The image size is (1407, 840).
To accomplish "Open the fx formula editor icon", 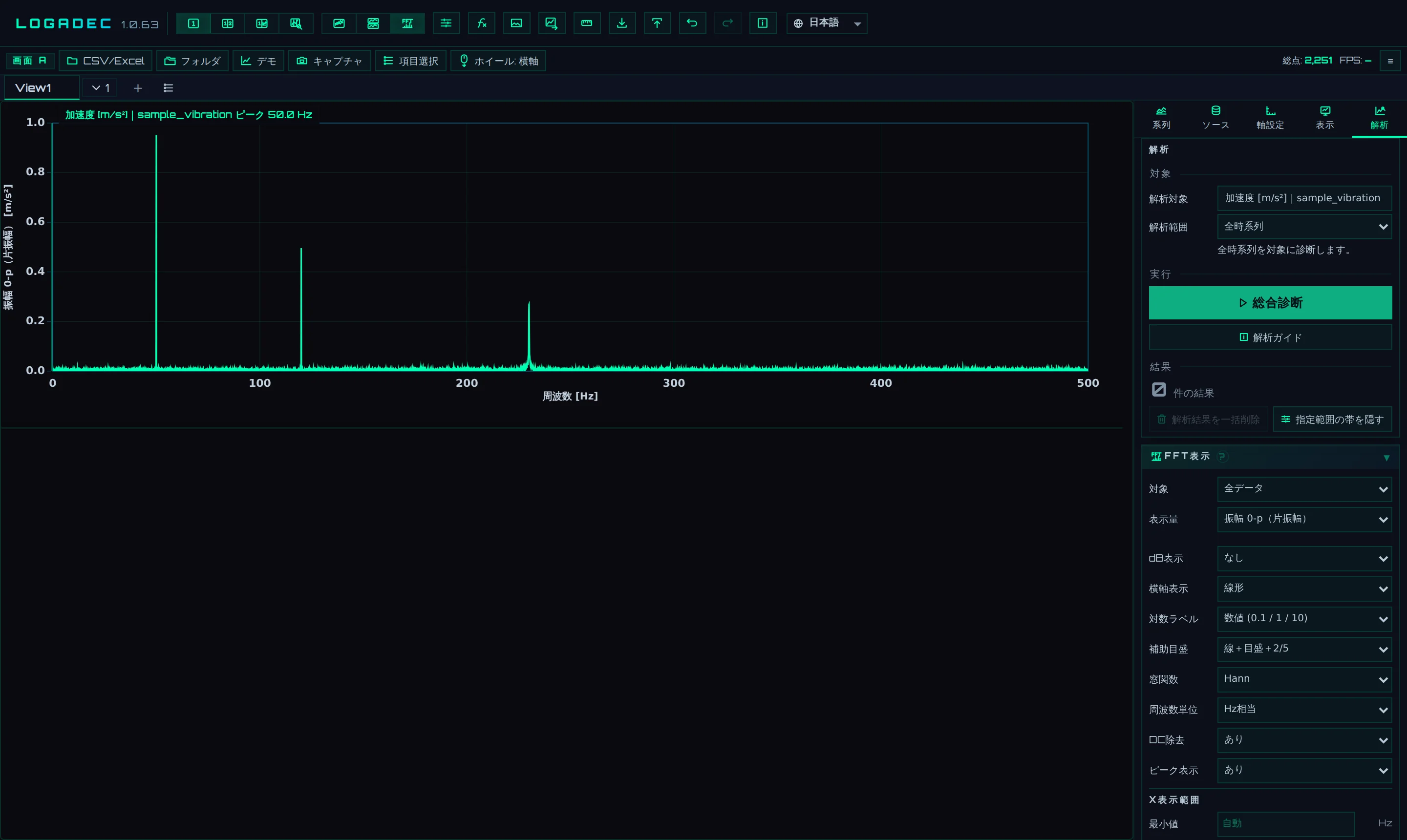I will 481,23.
